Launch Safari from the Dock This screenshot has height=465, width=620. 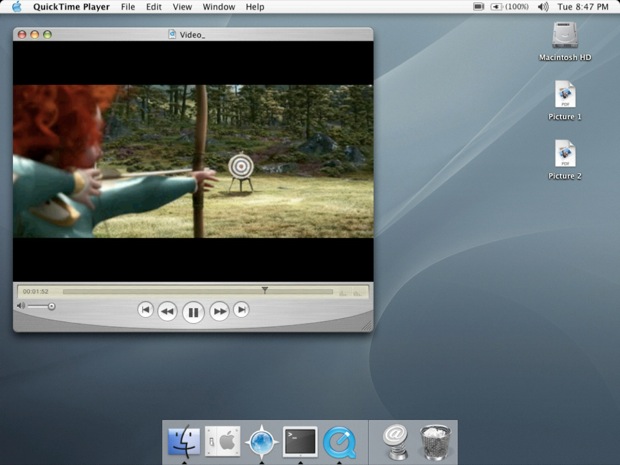pyautogui.click(x=261, y=442)
